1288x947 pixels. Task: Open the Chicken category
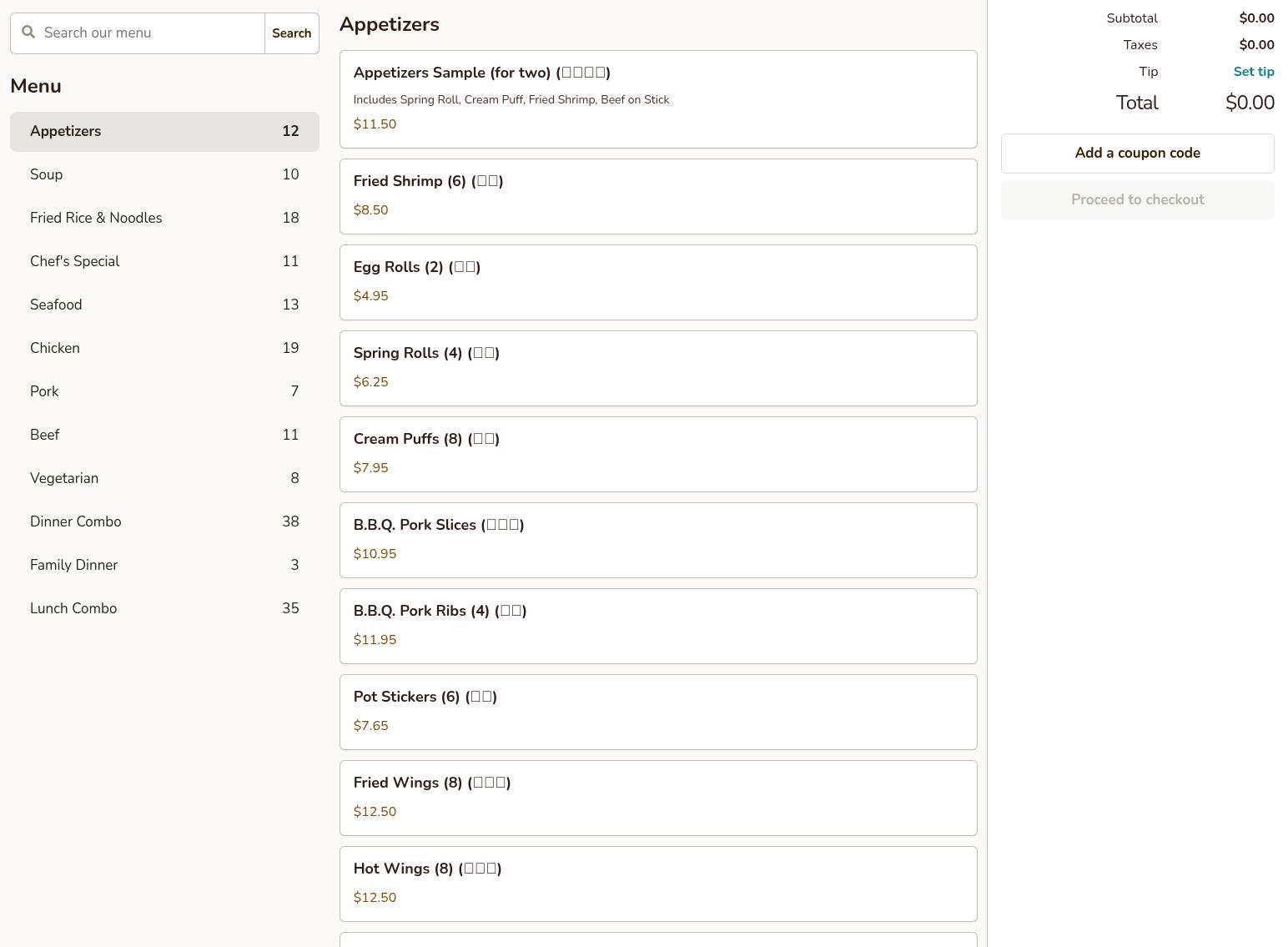pos(164,349)
